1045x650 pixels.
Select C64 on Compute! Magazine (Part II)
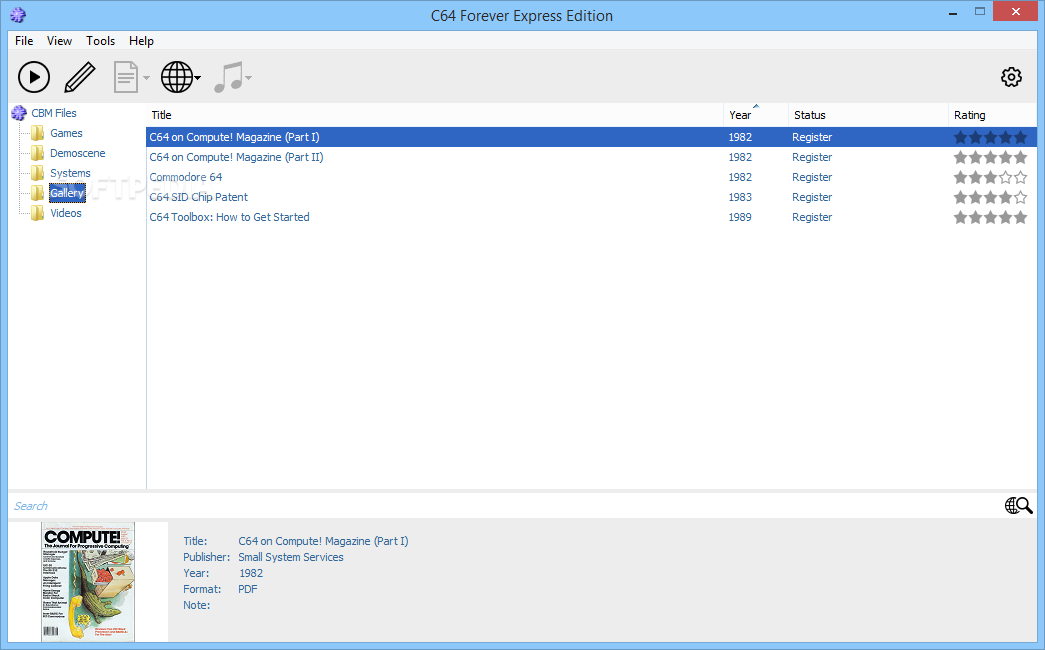(236, 157)
